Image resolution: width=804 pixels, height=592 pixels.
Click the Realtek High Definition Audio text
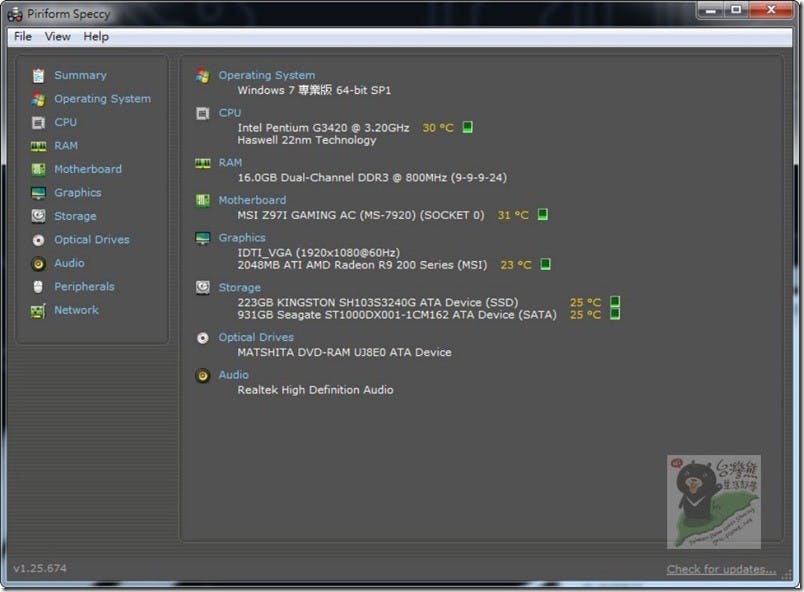point(315,390)
